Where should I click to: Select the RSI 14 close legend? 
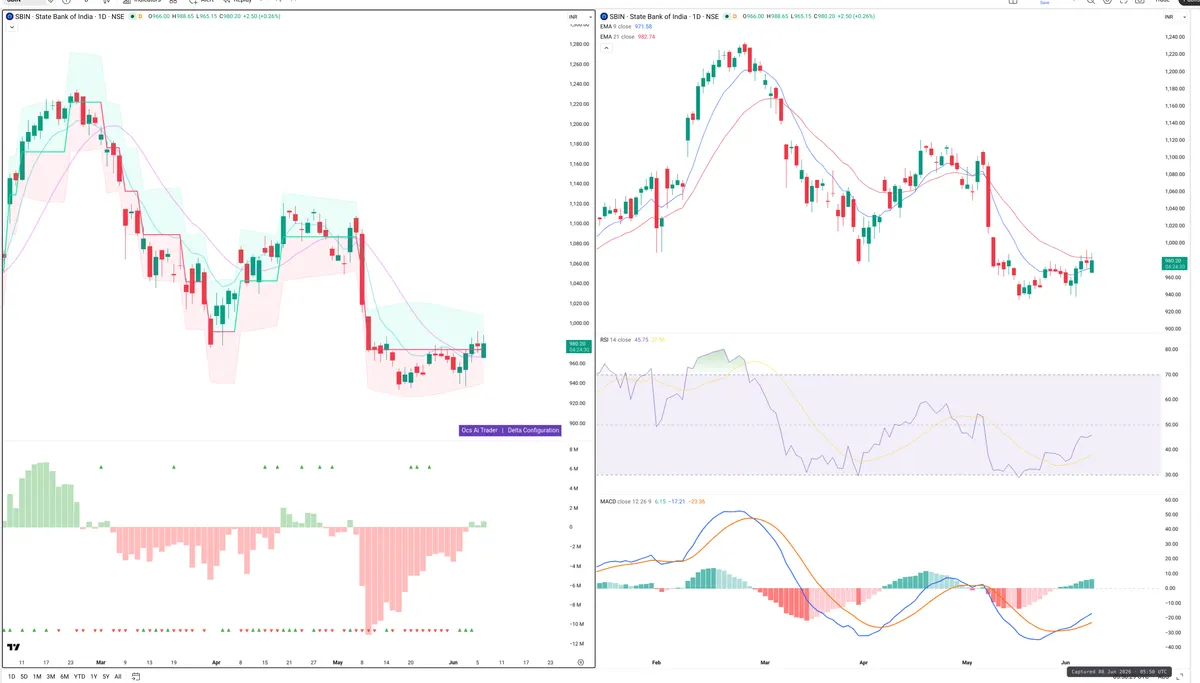click(x=616, y=340)
